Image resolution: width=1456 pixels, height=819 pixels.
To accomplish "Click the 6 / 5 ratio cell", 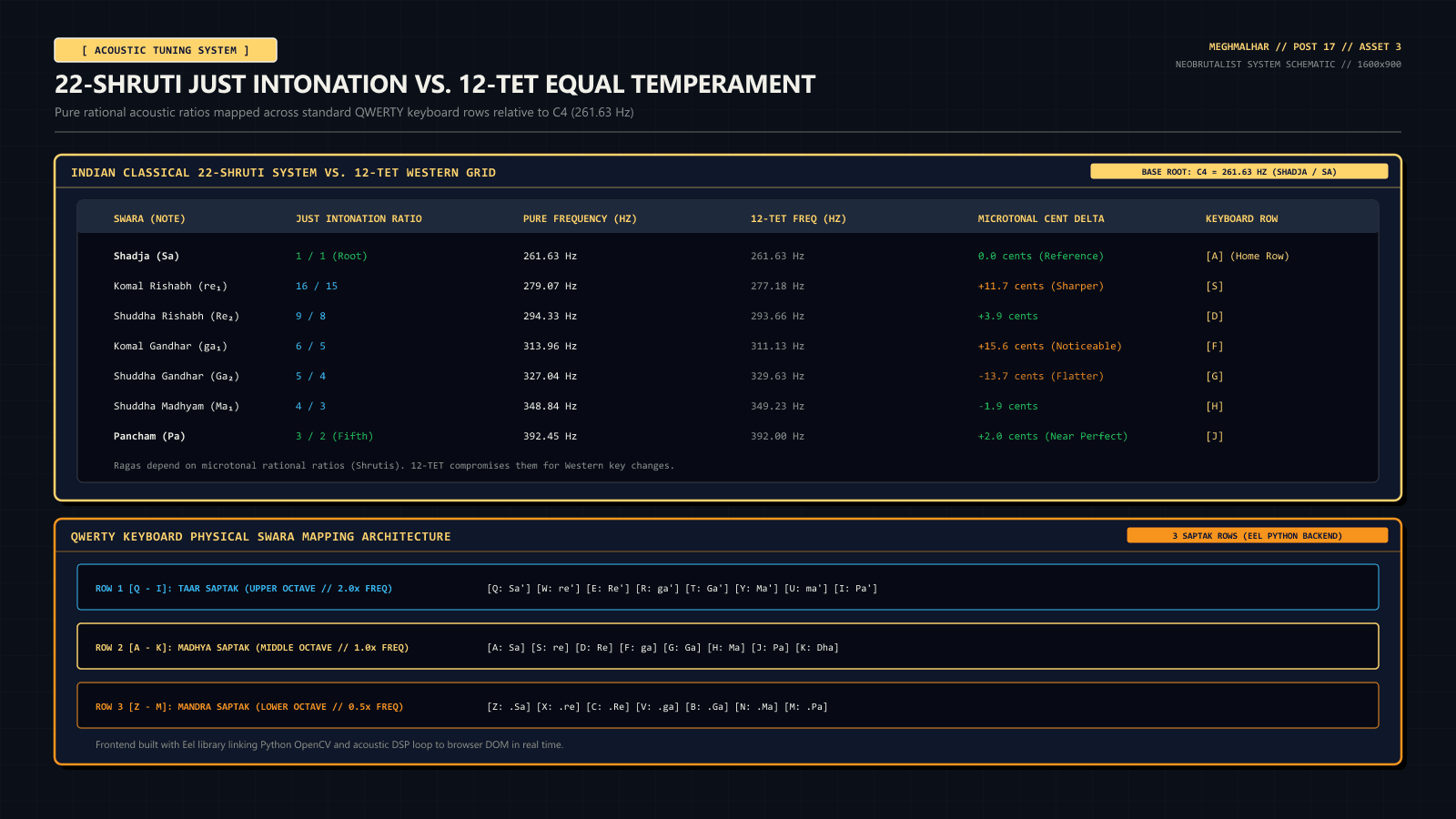I will pos(310,346).
